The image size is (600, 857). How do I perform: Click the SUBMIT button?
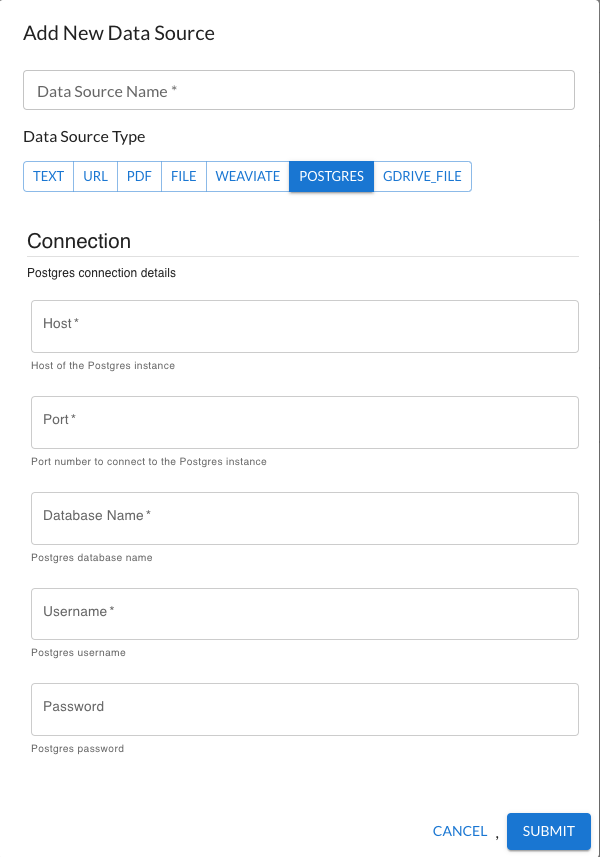(x=548, y=831)
